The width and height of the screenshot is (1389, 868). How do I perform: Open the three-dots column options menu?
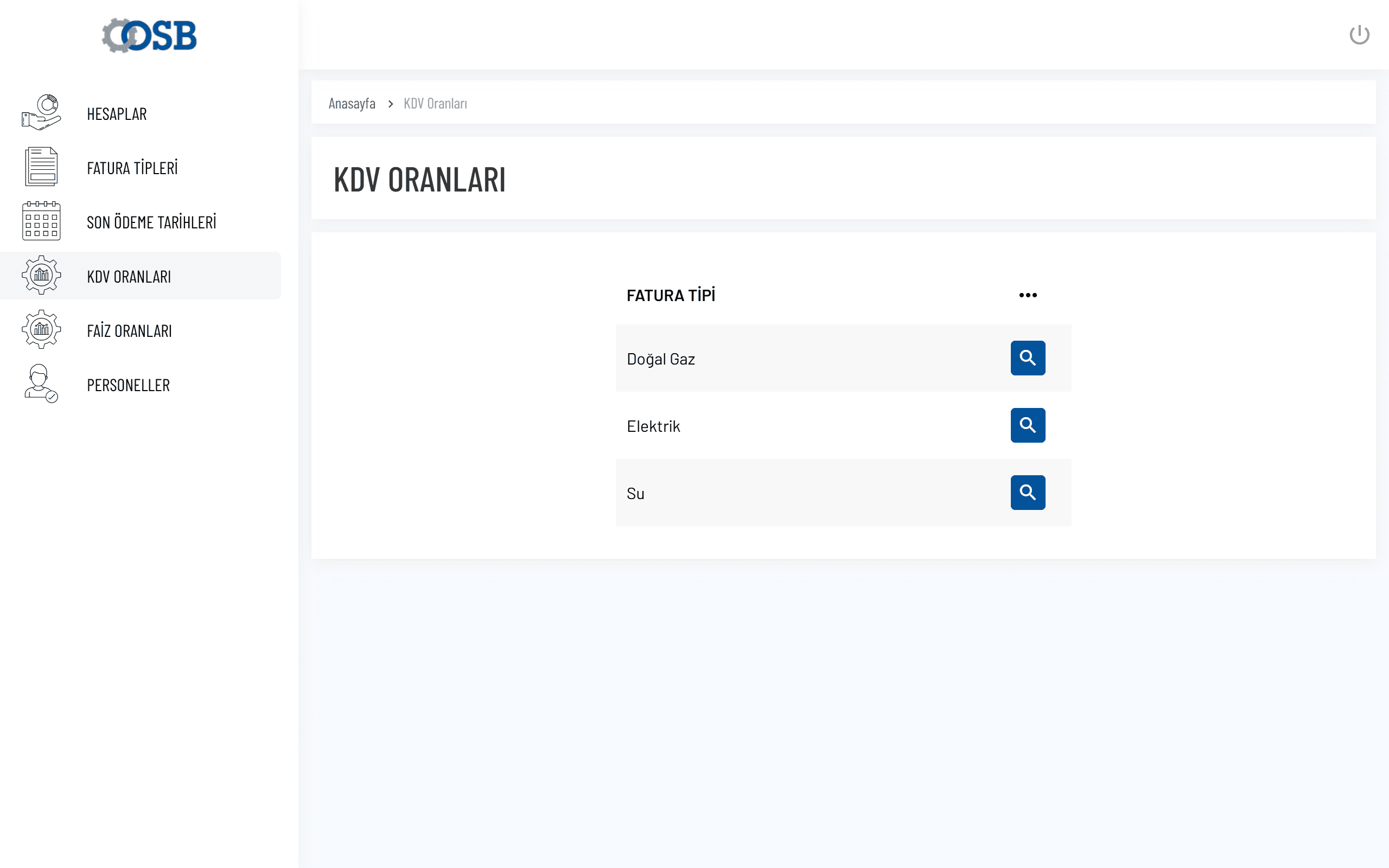1028,295
